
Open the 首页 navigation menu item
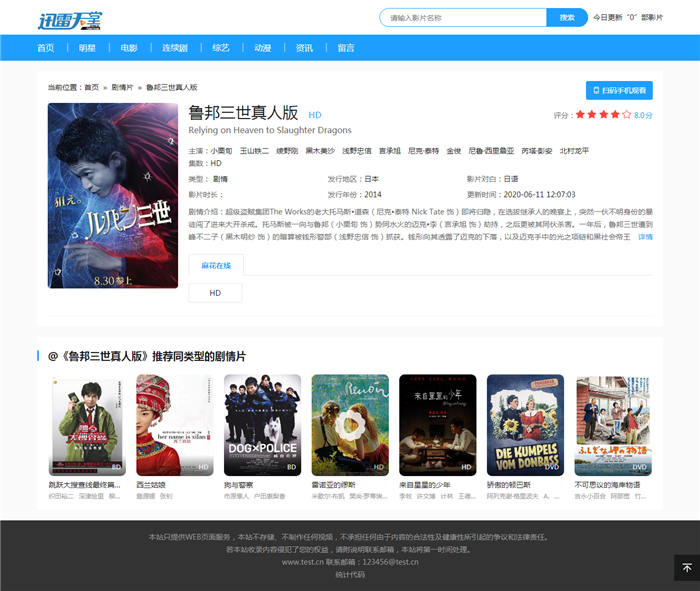[45, 48]
